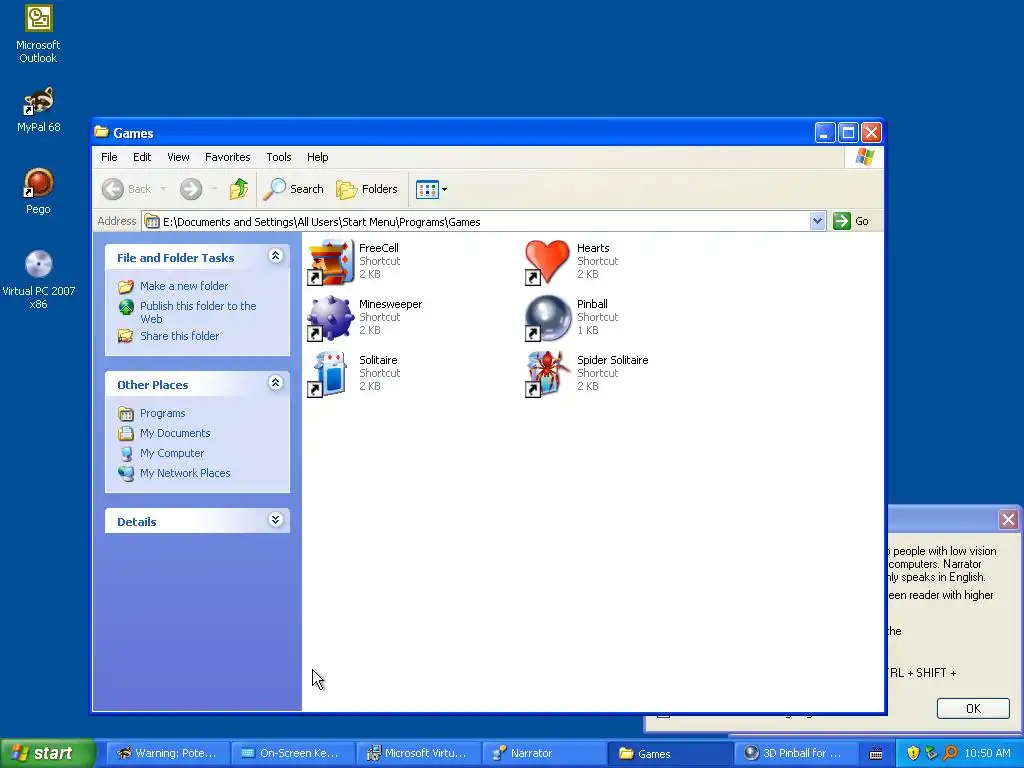This screenshot has height=768, width=1024.
Task: Toggle the Folders pane button
Action: coord(366,189)
